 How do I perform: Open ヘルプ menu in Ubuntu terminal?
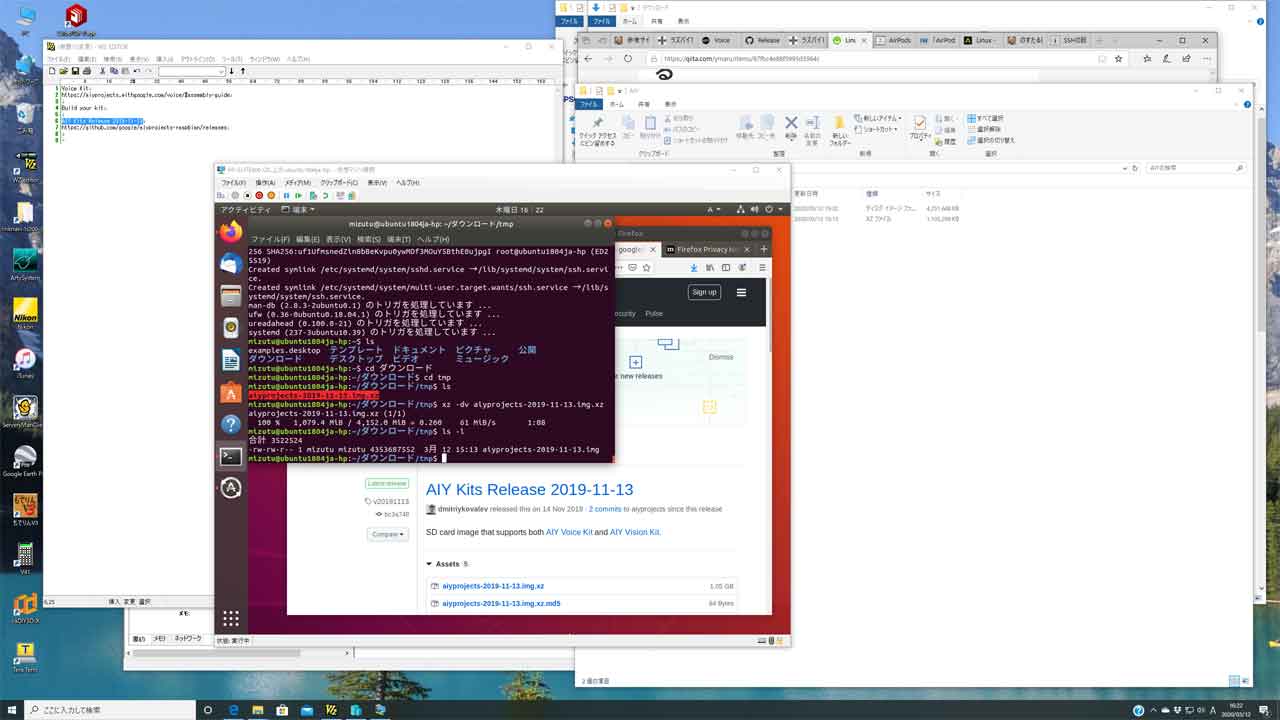pos(433,240)
